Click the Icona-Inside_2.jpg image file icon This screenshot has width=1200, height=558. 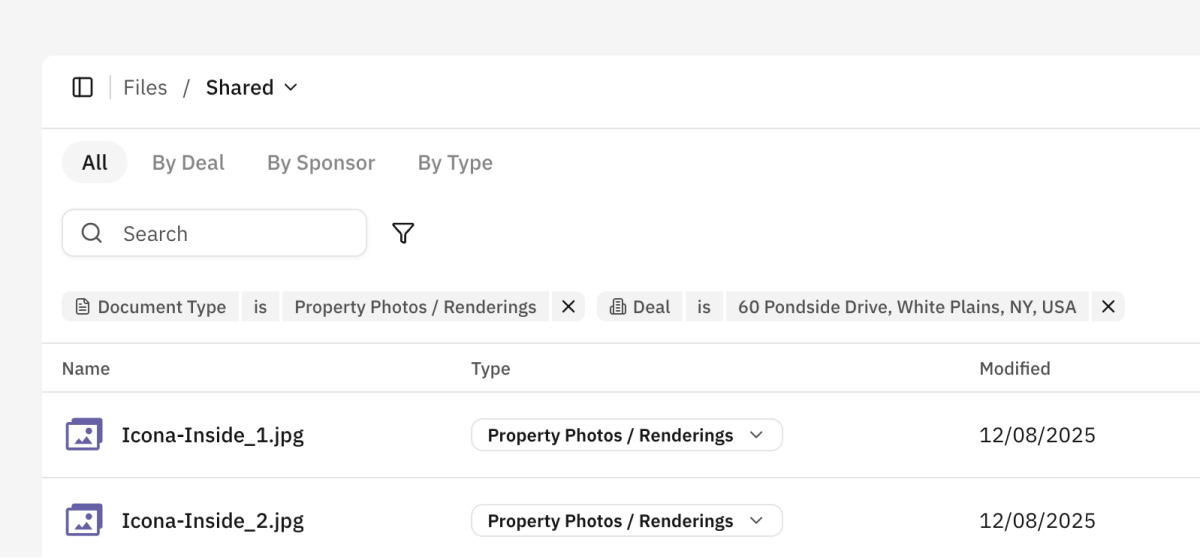tap(84, 521)
